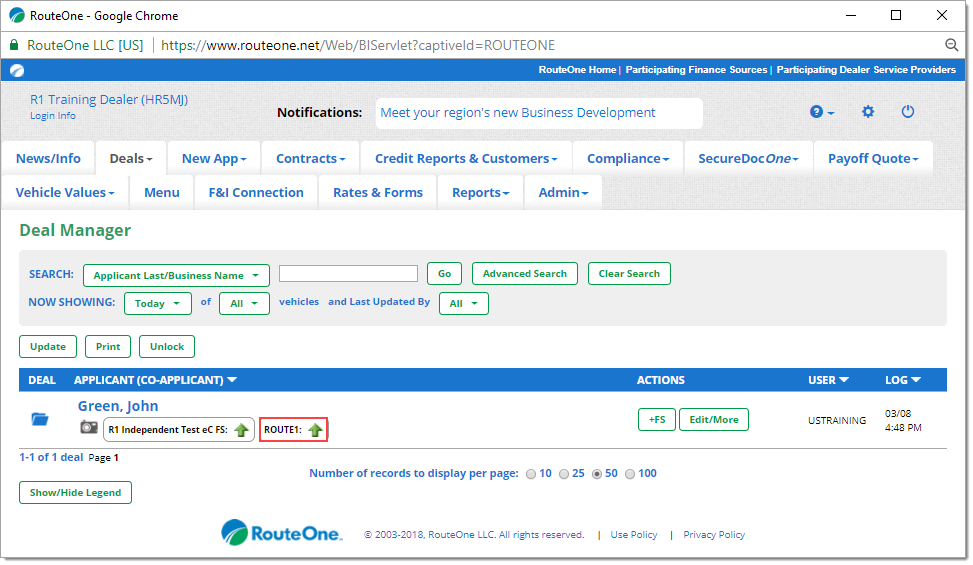The height and width of the screenshot is (565, 973).
Task: Click the R1 Training Dealer (HR5MJ) name
Action: (x=109, y=100)
